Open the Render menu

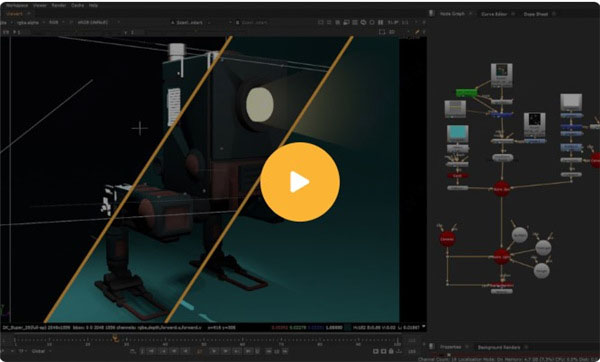click(59, 5)
